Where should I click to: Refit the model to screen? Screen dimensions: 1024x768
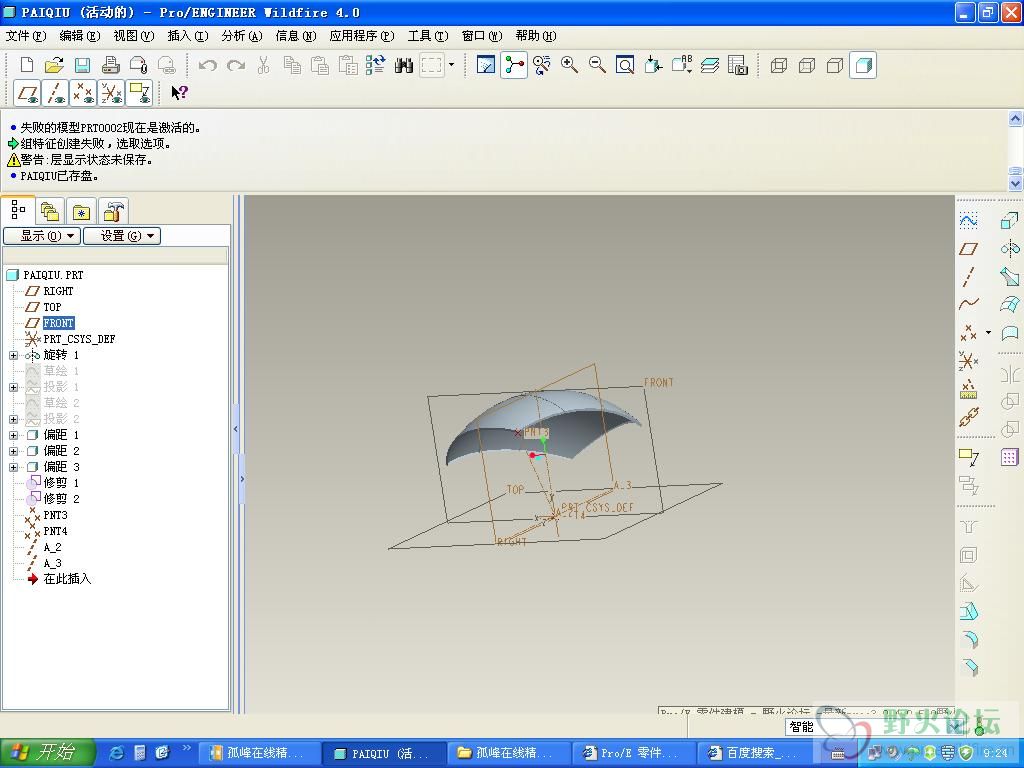[625, 65]
